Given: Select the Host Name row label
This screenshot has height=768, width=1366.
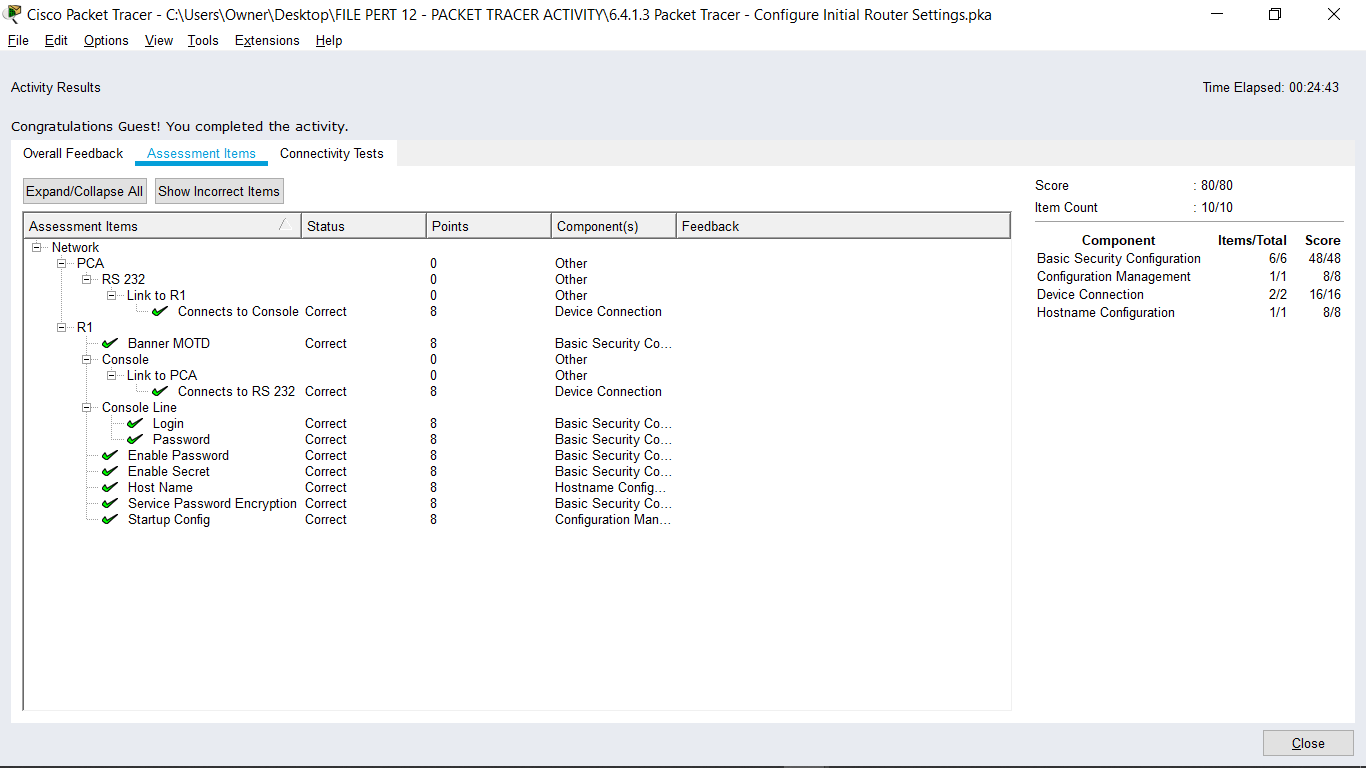Looking at the screenshot, I should [160, 487].
